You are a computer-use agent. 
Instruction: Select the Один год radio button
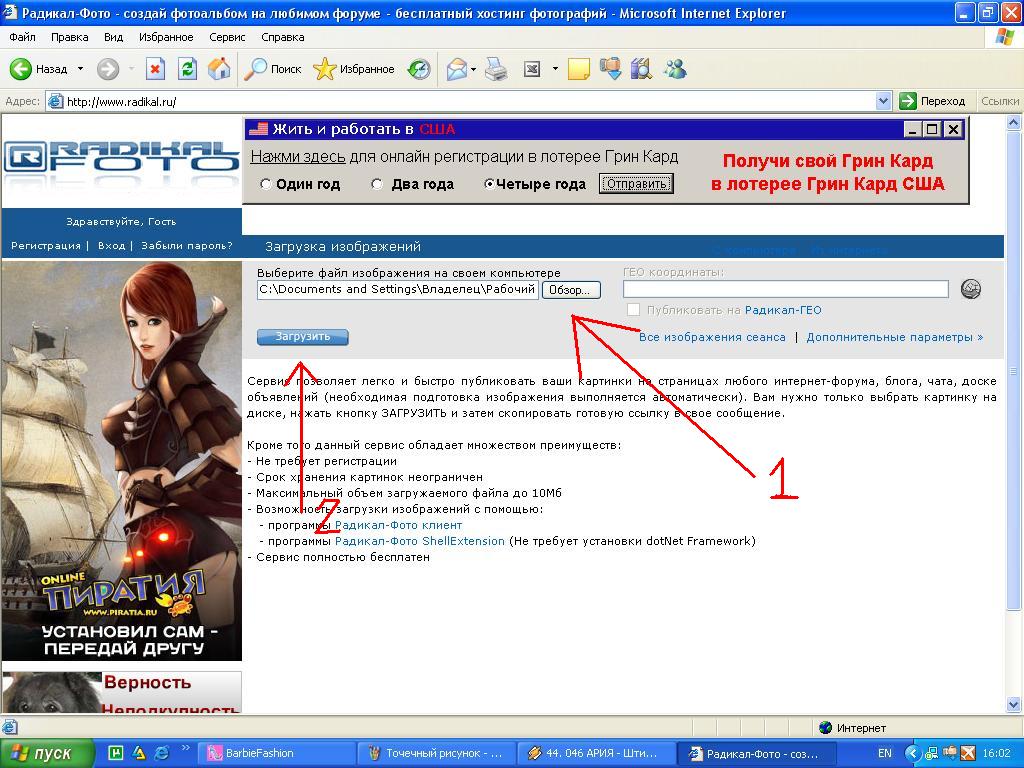pos(265,184)
